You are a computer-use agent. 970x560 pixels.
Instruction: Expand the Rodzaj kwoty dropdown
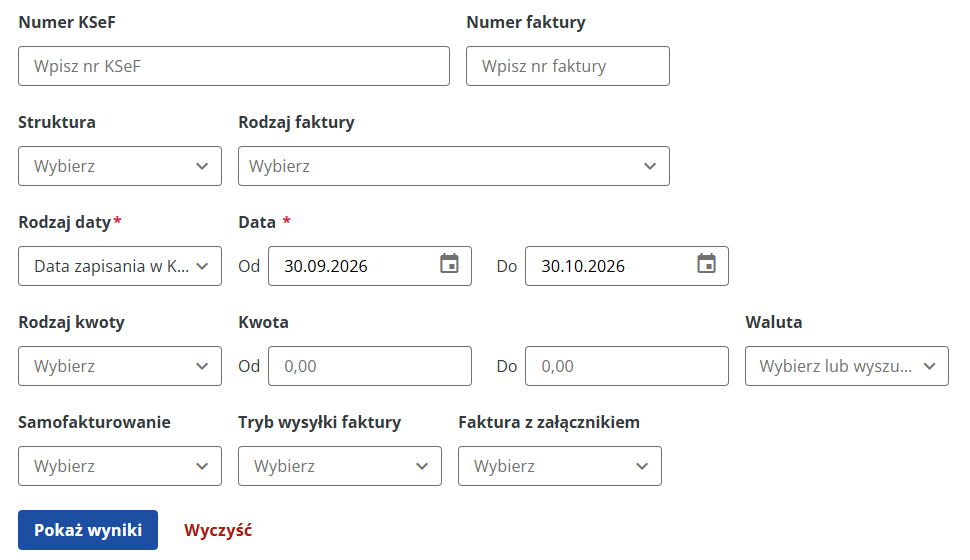tap(120, 366)
